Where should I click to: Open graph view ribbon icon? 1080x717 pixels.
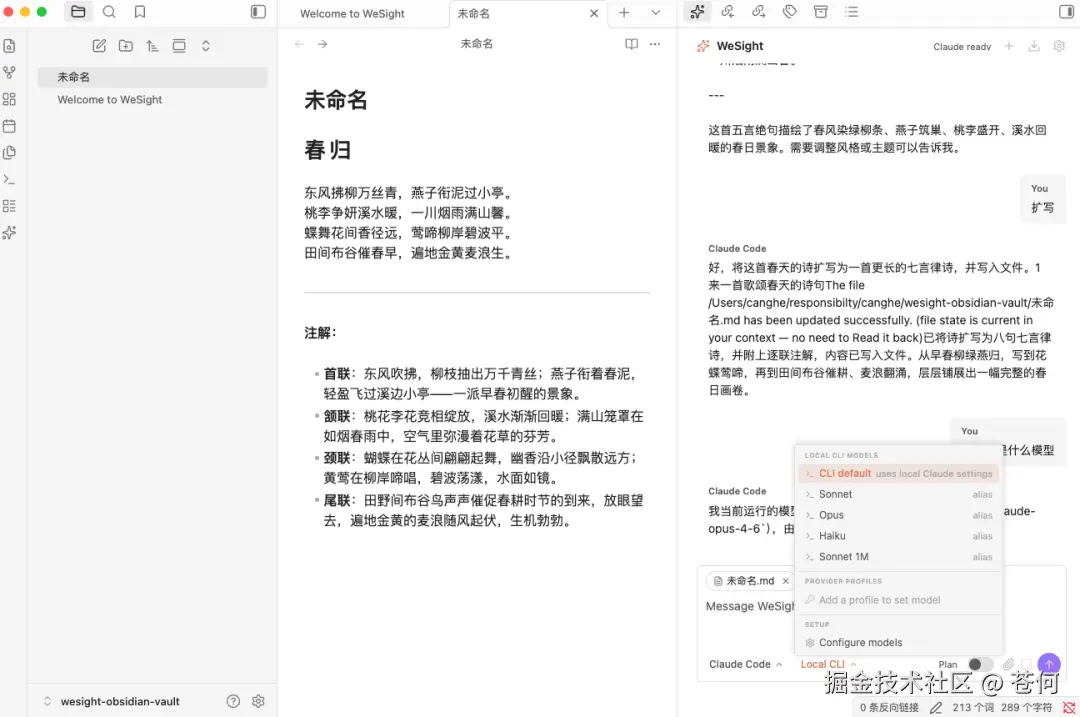[x=10, y=72]
